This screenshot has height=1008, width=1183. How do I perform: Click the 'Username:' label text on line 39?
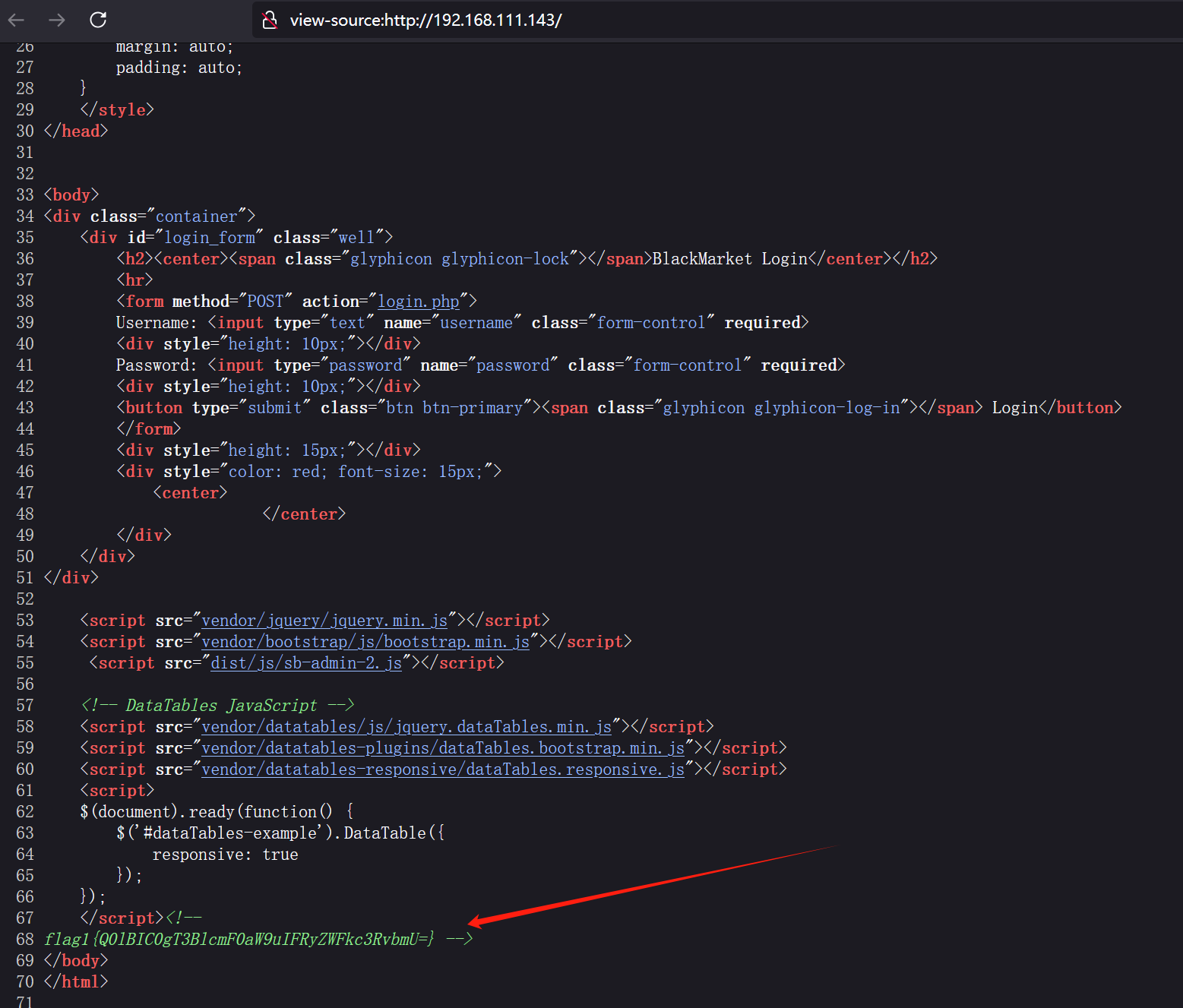(157, 323)
